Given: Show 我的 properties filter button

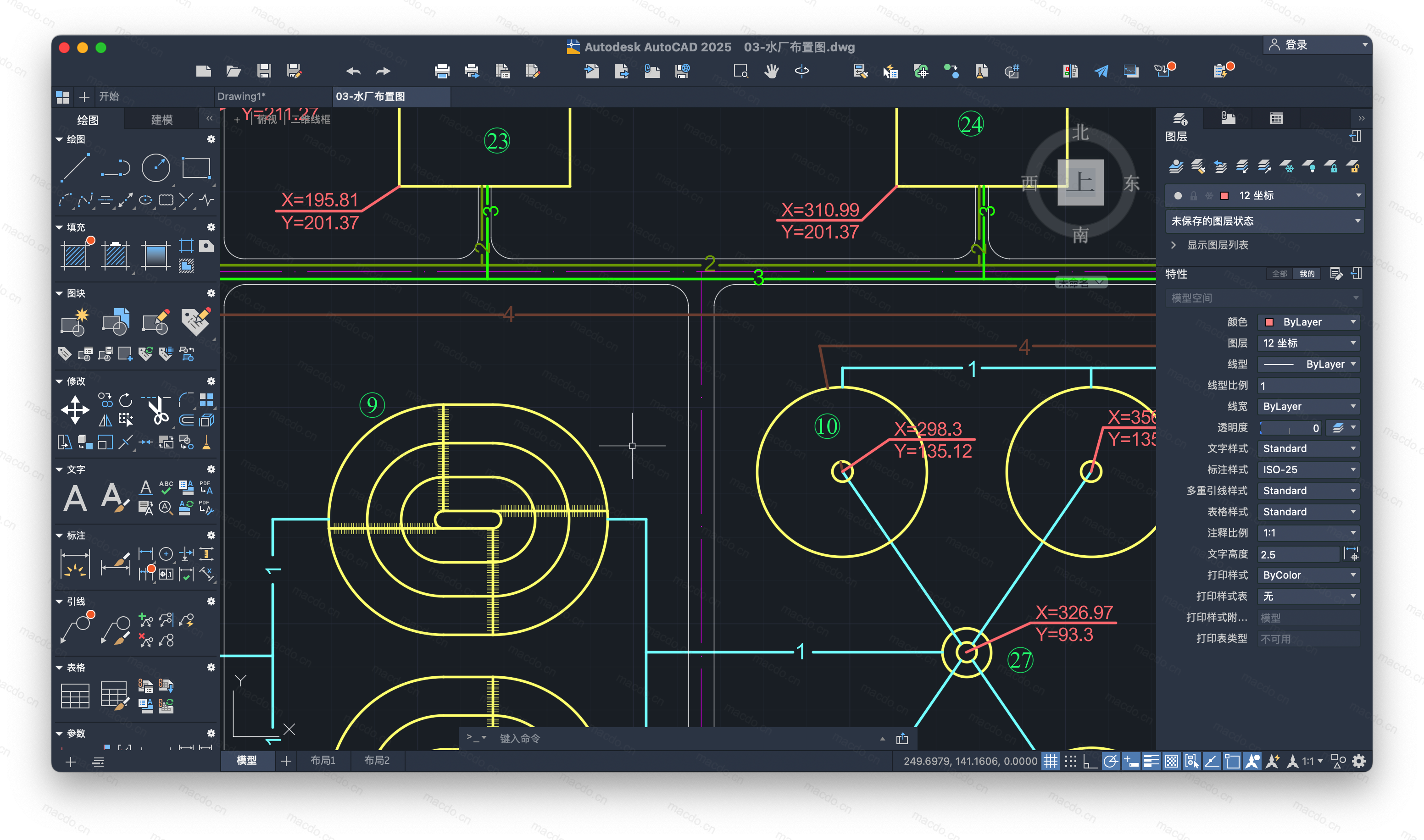Looking at the screenshot, I should pyautogui.click(x=1307, y=274).
